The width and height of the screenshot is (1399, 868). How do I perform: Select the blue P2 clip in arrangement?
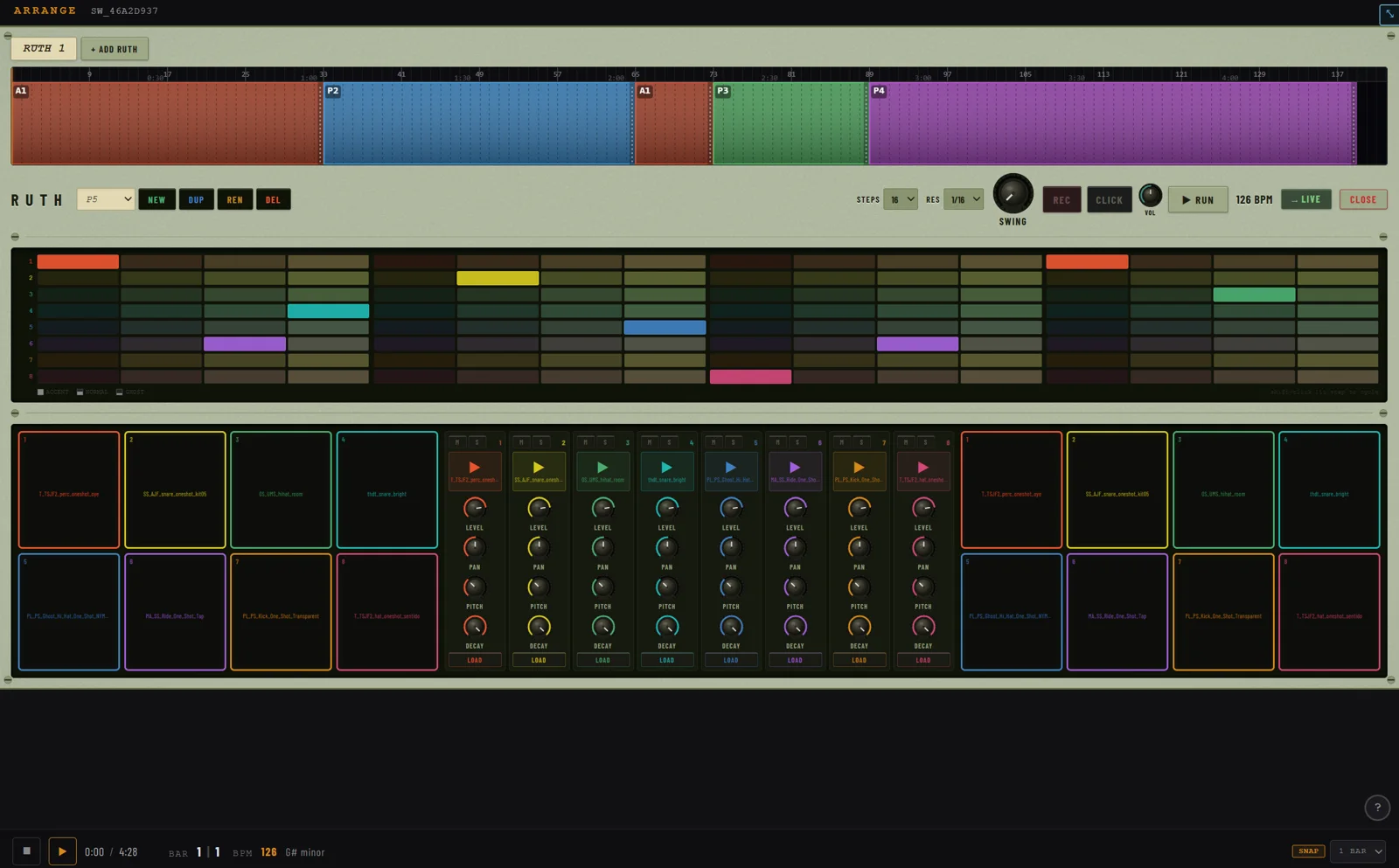coord(477,123)
